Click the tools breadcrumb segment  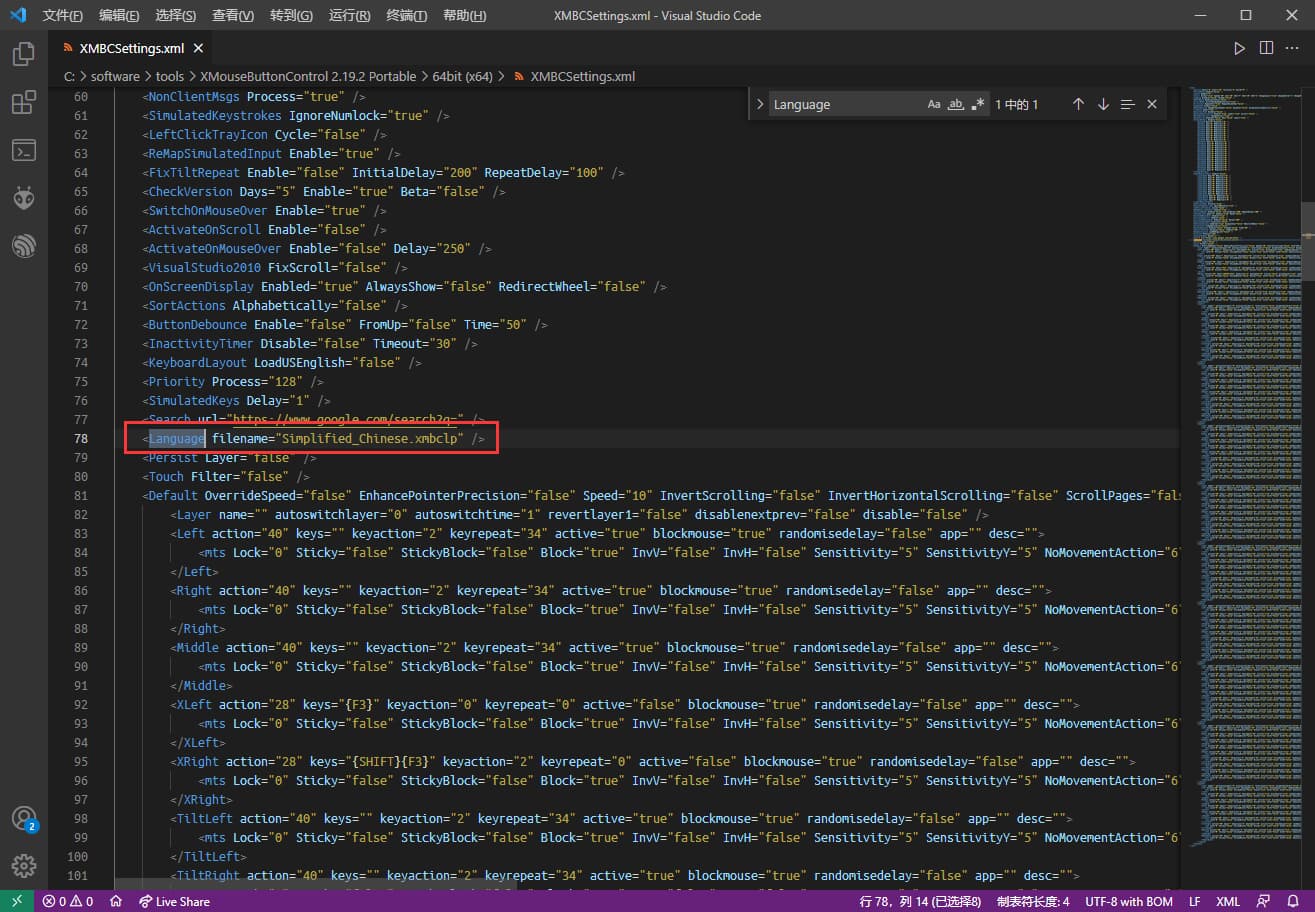tap(170, 76)
